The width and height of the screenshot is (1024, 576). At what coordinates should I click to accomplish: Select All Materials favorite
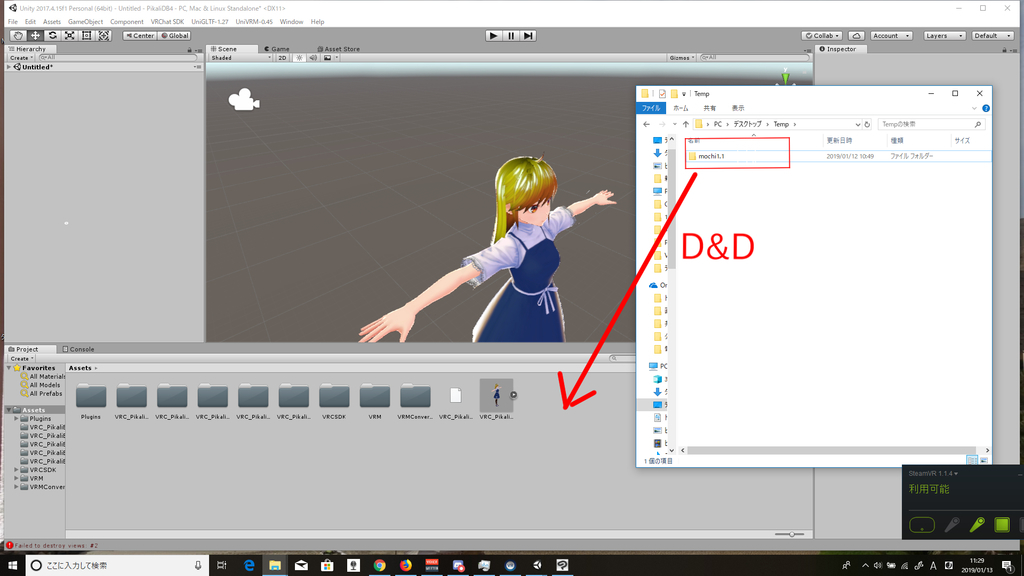[42, 377]
